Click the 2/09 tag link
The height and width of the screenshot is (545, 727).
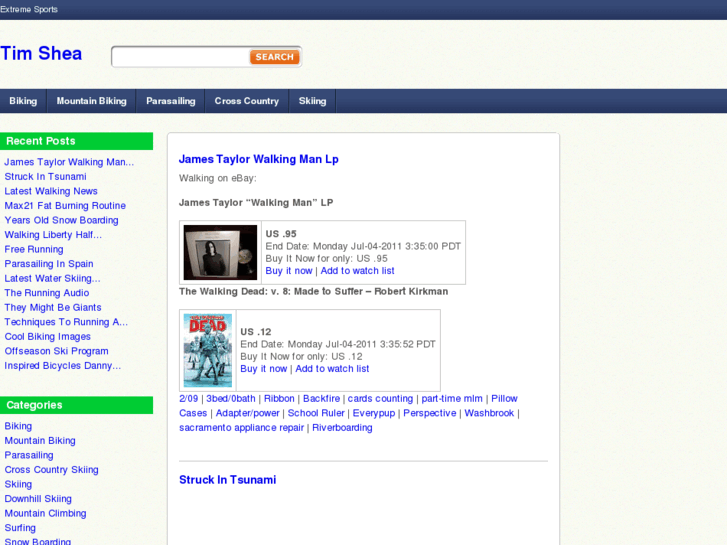[x=188, y=398]
